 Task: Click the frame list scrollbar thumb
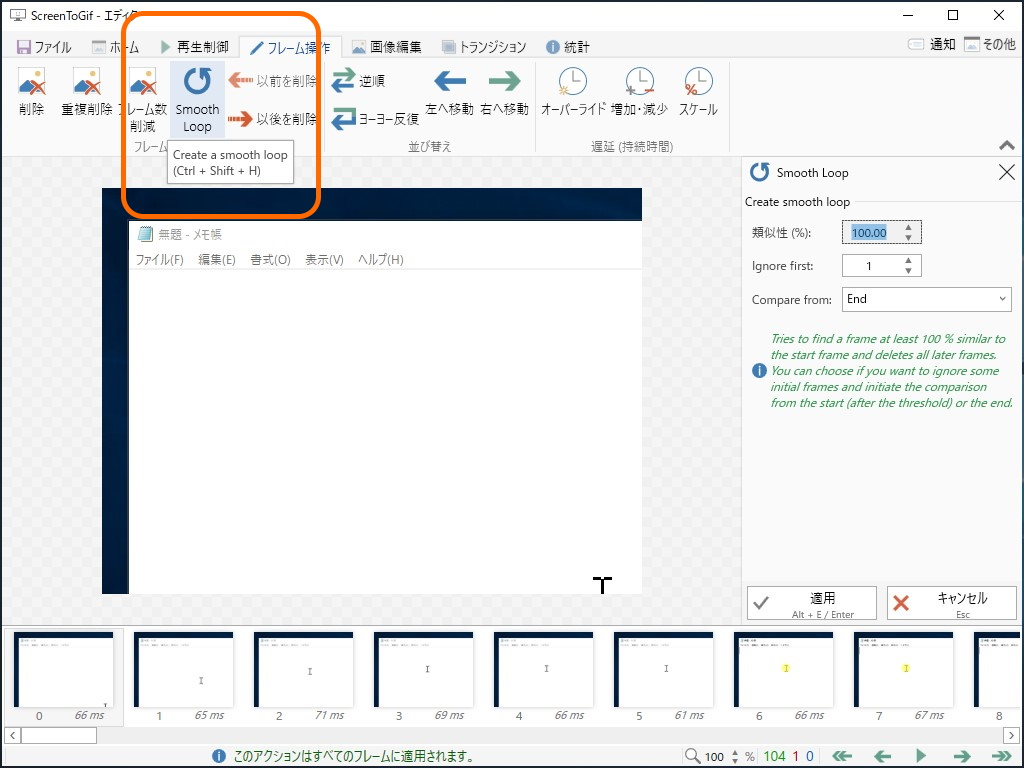click(x=59, y=735)
